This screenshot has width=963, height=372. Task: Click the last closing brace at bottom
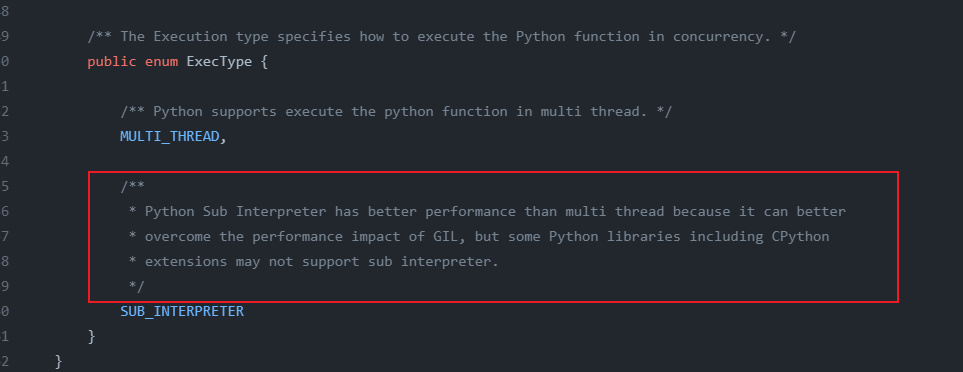(x=58, y=361)
